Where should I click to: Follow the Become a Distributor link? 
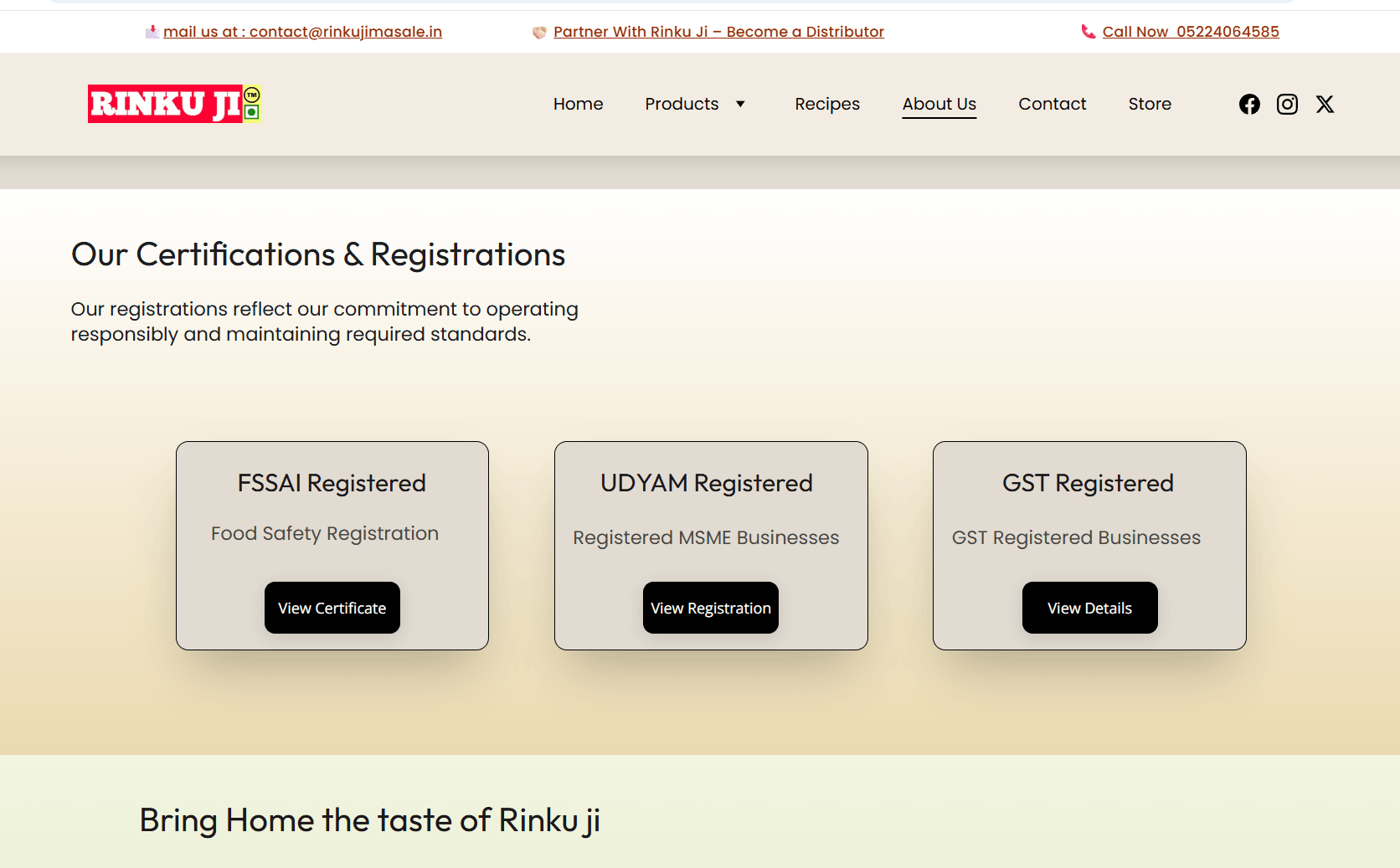(x=718, y=32)
